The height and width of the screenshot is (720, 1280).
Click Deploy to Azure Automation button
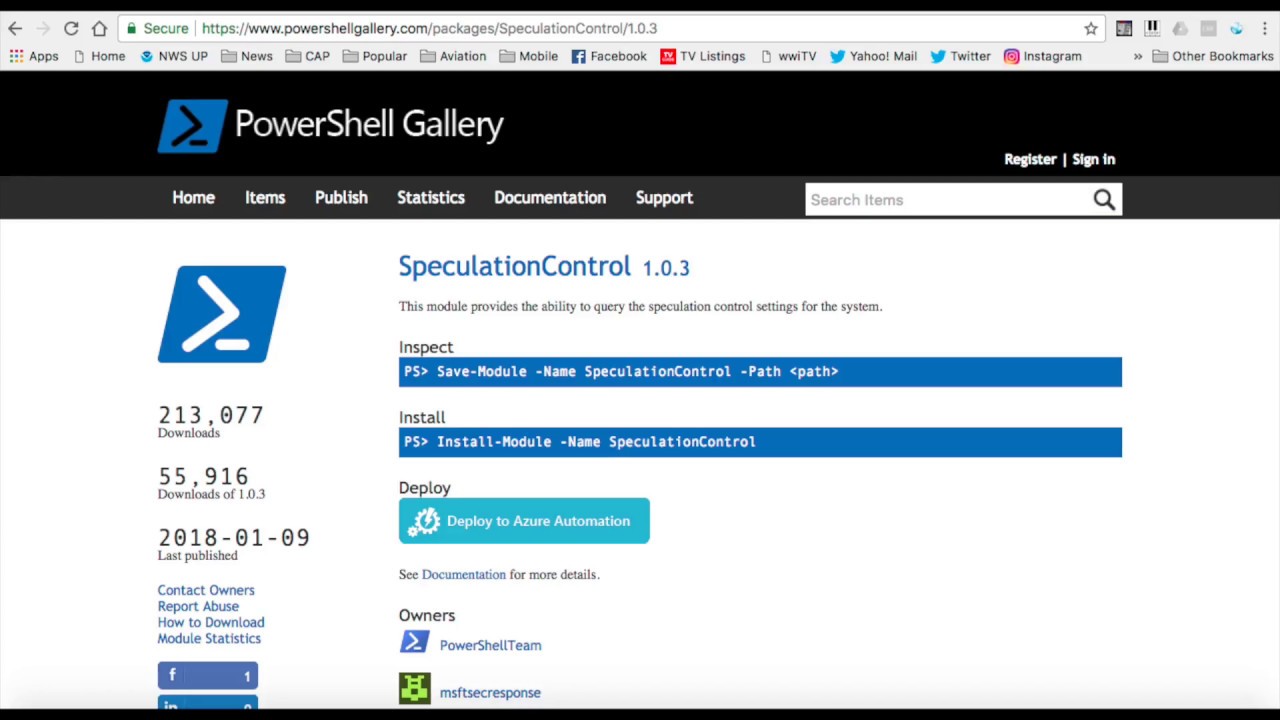tap(524, 521)
